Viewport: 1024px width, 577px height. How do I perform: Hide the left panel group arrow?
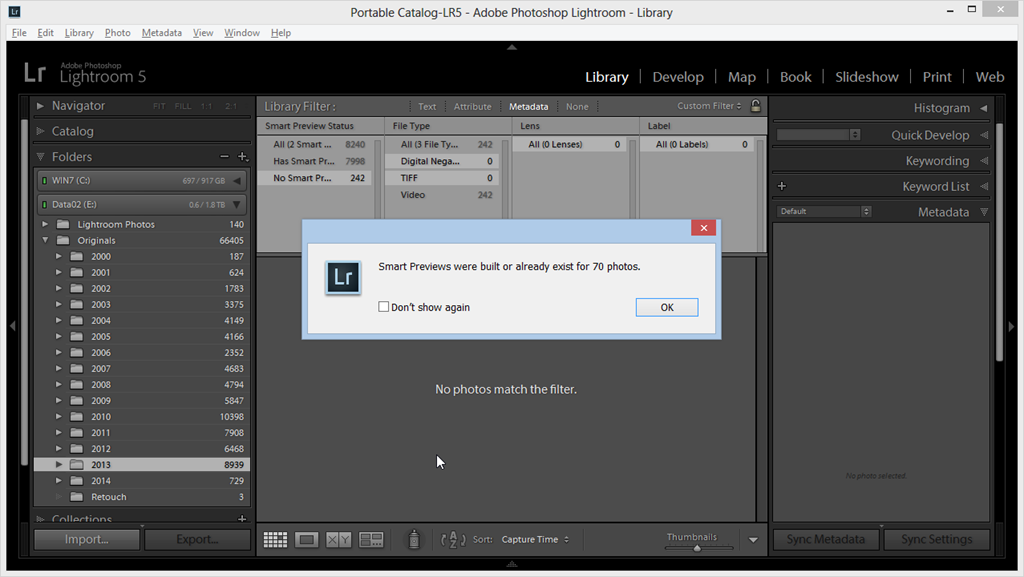tap(12, 325)
